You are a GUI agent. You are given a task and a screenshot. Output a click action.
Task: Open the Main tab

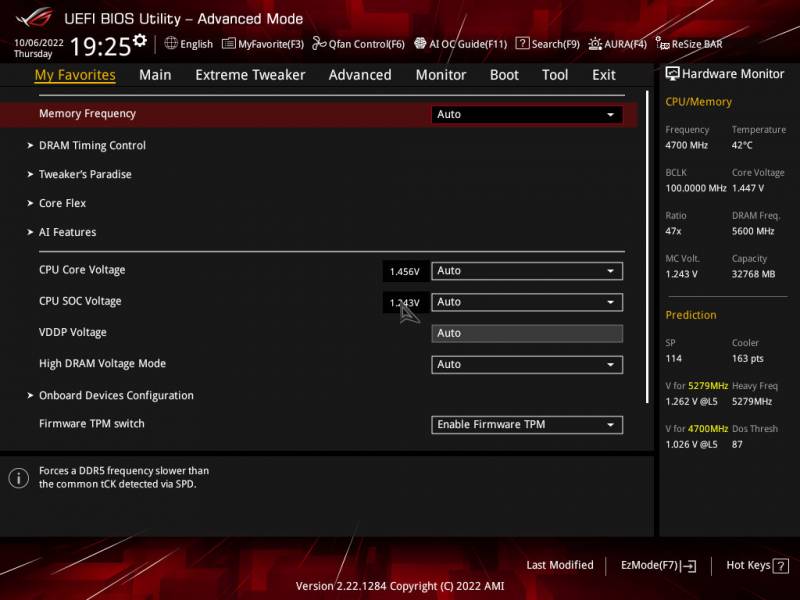pos(155,75)
